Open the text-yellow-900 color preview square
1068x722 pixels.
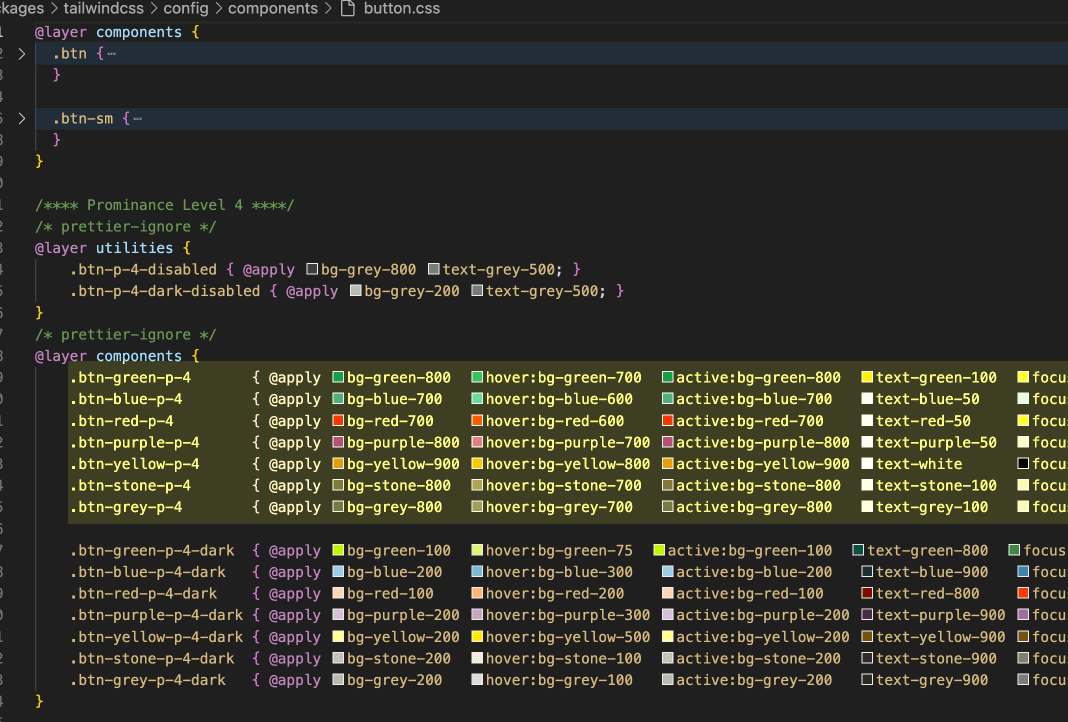click(x=867, y=637)
